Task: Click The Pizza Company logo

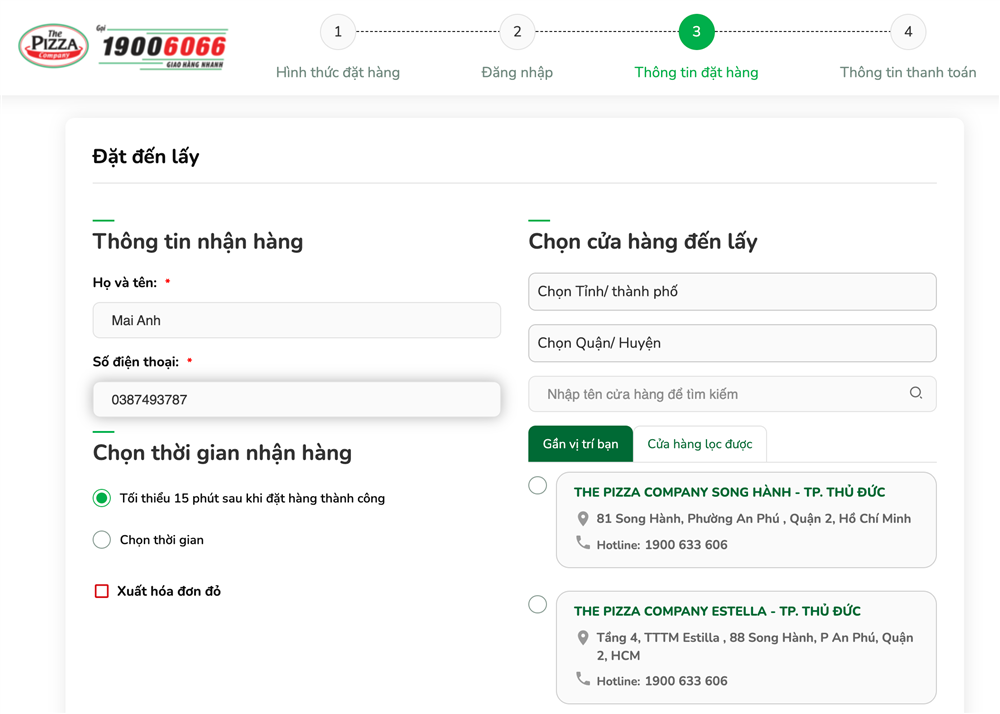Action: click(x=54, y=46)
